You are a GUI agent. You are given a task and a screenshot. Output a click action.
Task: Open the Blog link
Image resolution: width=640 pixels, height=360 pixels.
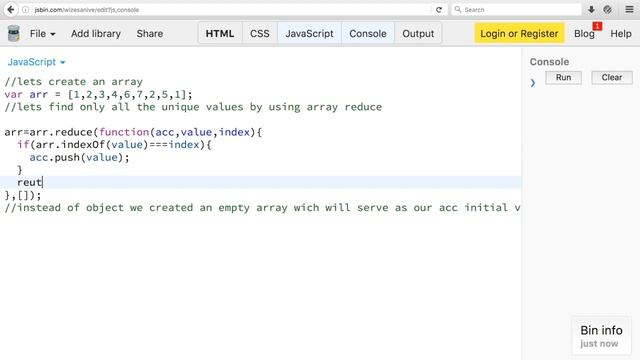pyautogui.click(x=584, y=34)
